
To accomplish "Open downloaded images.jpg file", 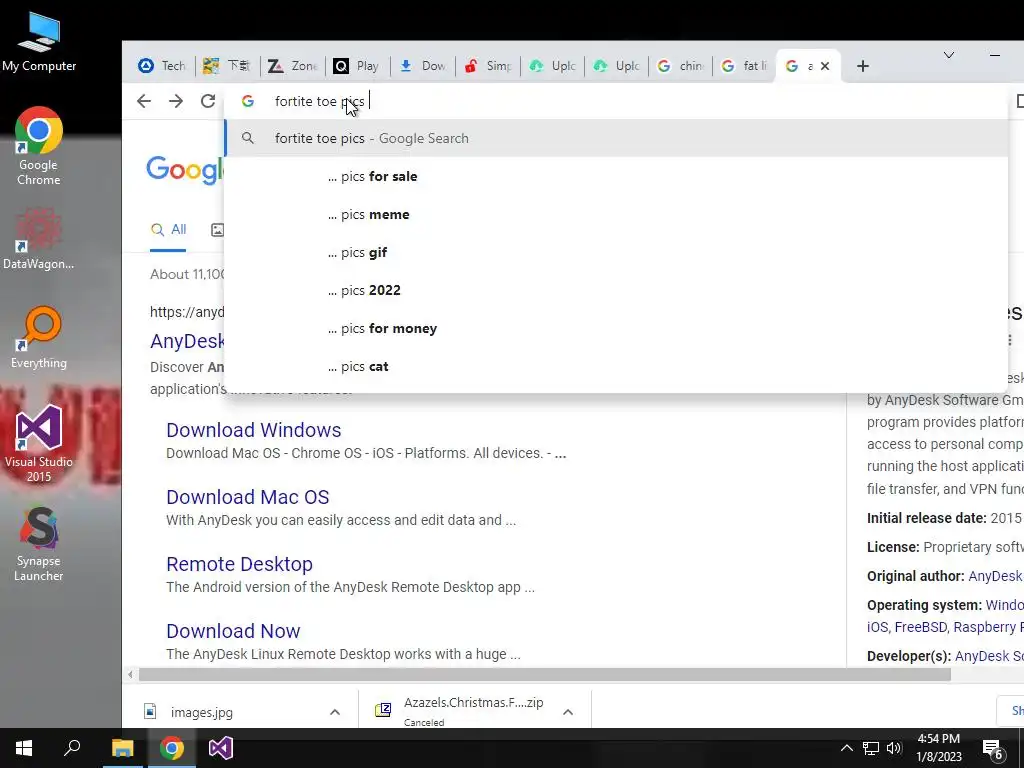I will [201, 712].
